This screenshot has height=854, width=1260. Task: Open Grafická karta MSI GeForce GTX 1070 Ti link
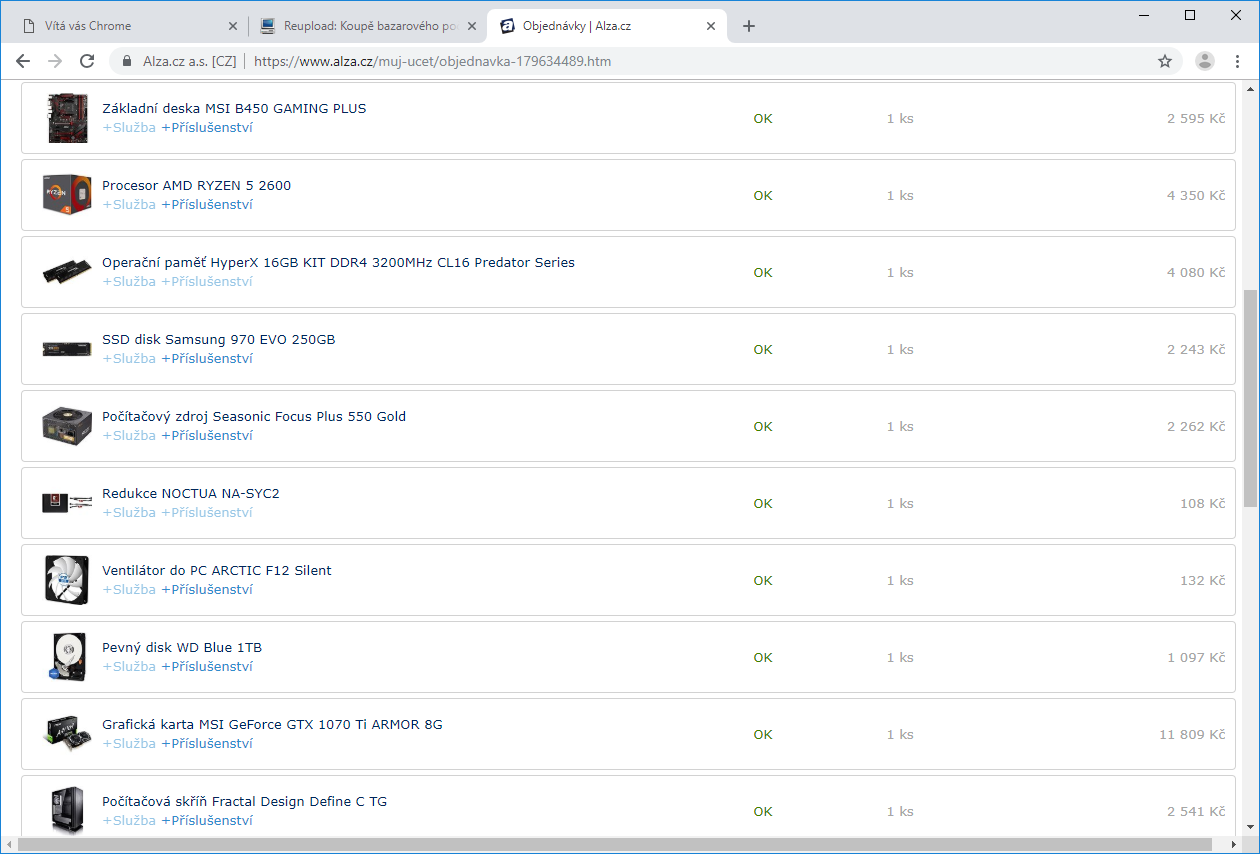pyautogui.click(x=272, y=724)
